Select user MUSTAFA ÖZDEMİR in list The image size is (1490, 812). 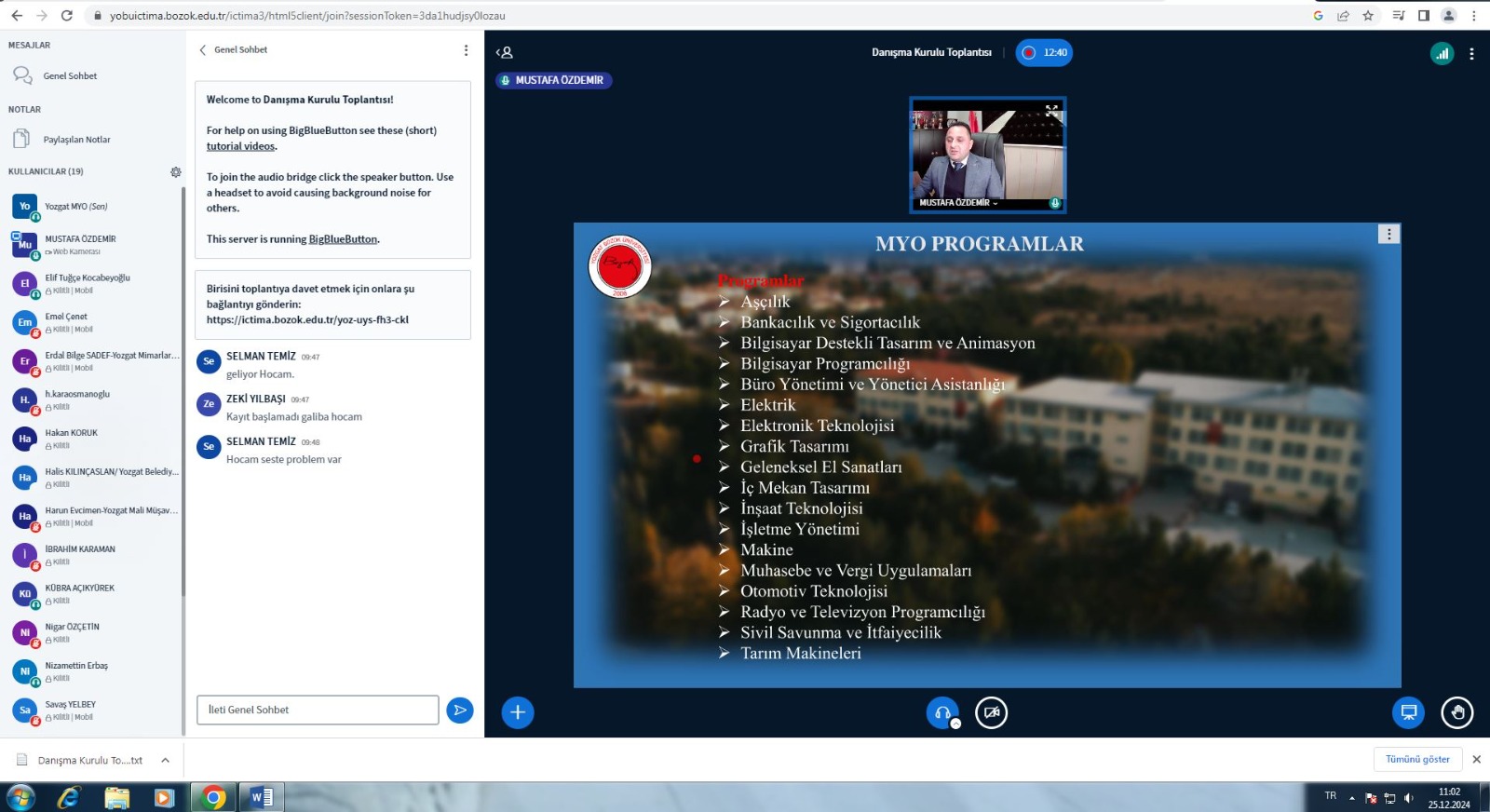(x=93, y=245)
